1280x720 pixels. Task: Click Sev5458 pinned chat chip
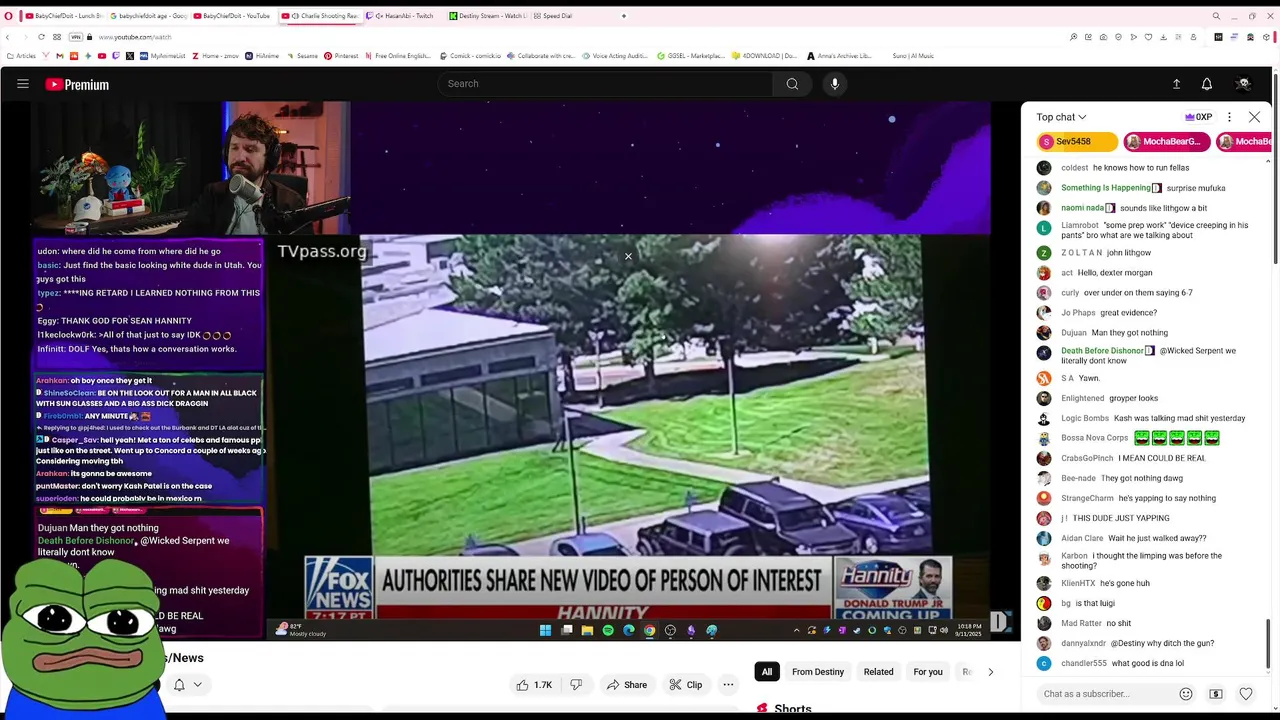coord(1077,142)
